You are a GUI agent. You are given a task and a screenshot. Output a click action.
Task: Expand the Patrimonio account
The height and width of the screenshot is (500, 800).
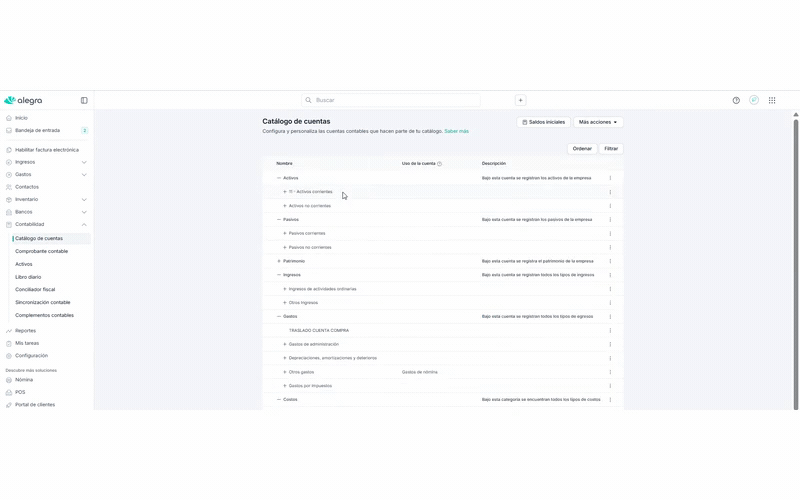coord(279,261)
